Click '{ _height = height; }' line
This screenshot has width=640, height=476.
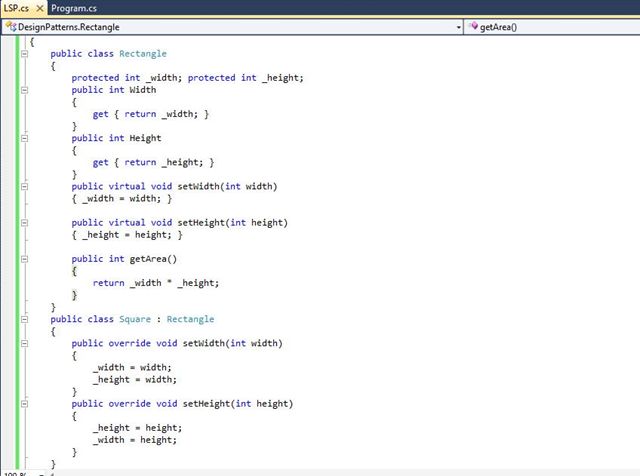pos(127,235)
